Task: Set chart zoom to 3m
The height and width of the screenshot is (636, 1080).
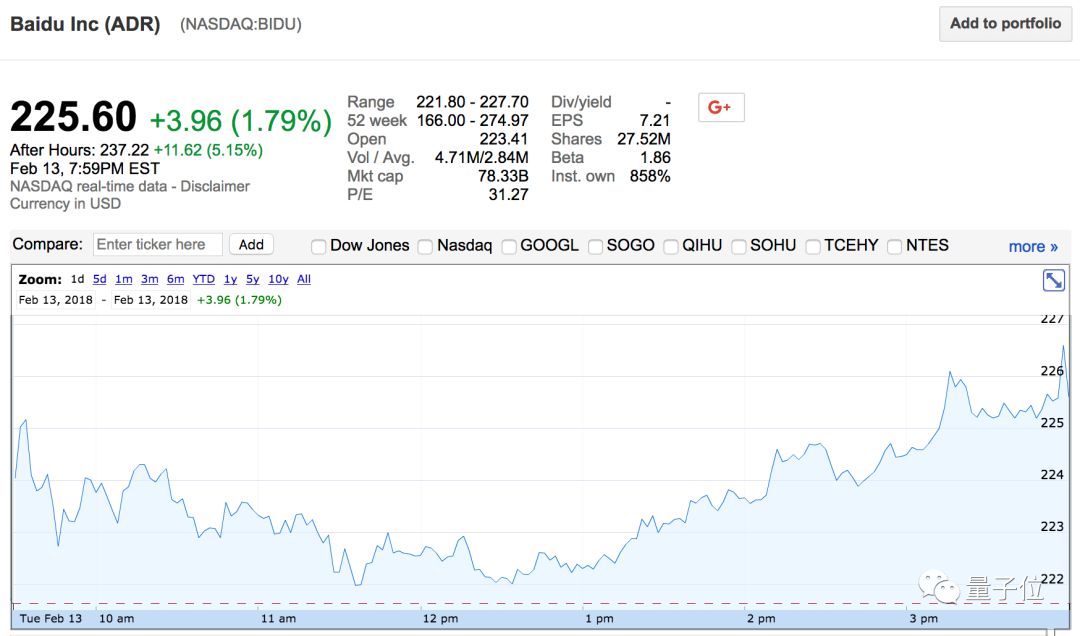Action: 149,279
